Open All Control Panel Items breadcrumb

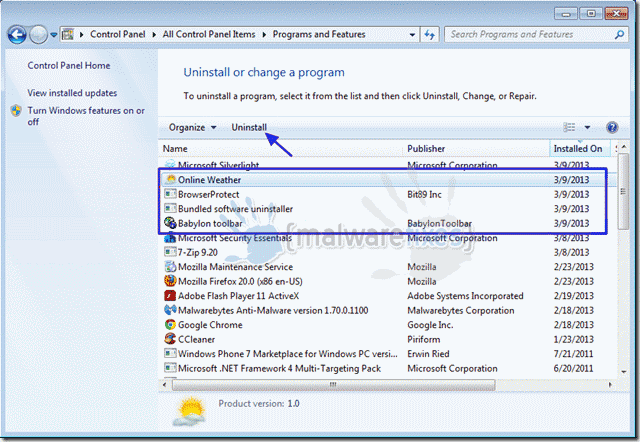point(209,35)
